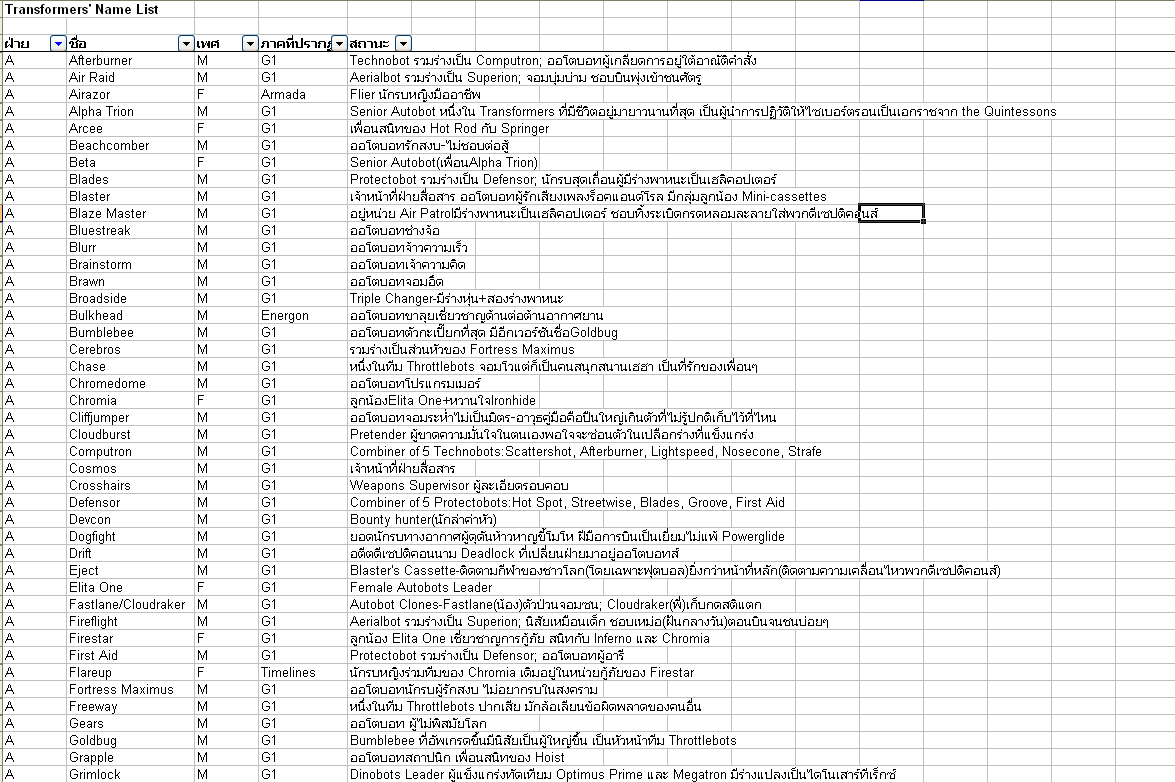Select the "Combiner of 5 Technobots" description cell
Screen dimensions: 1175x782
pos(585,452)
